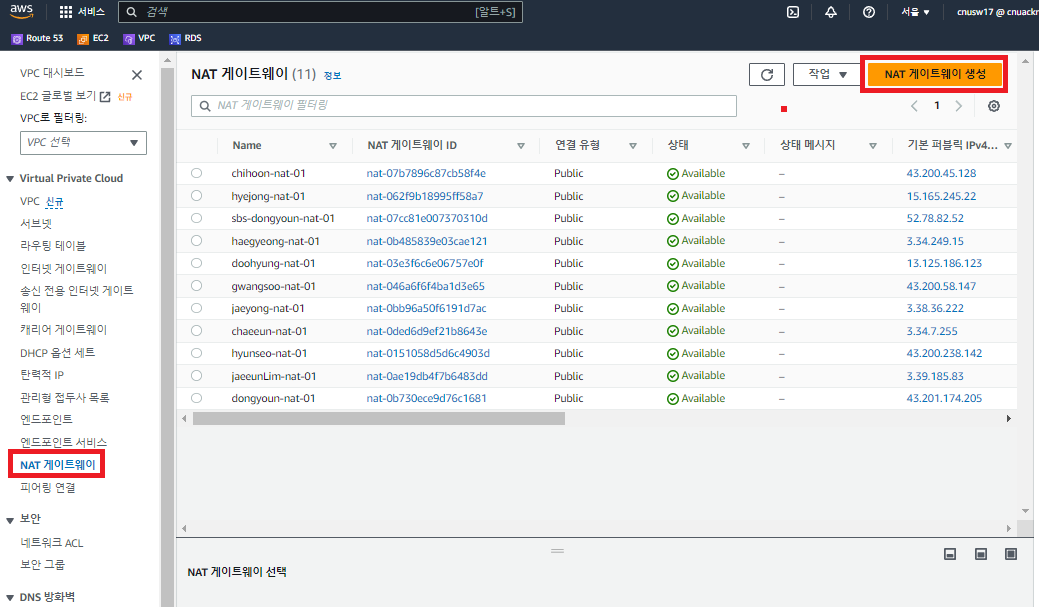1039x607 pixels.
Task: Collapse the DNS 방화벽 section
Action: click(x=10, y=598)
